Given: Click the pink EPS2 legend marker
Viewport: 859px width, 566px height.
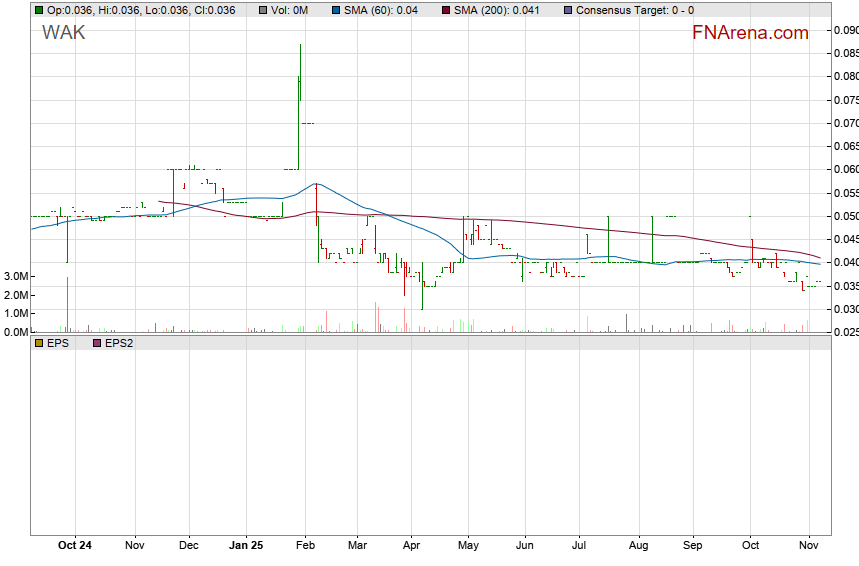Looking at the screenshot, I should pyautogui.click(x=97, y=343).
